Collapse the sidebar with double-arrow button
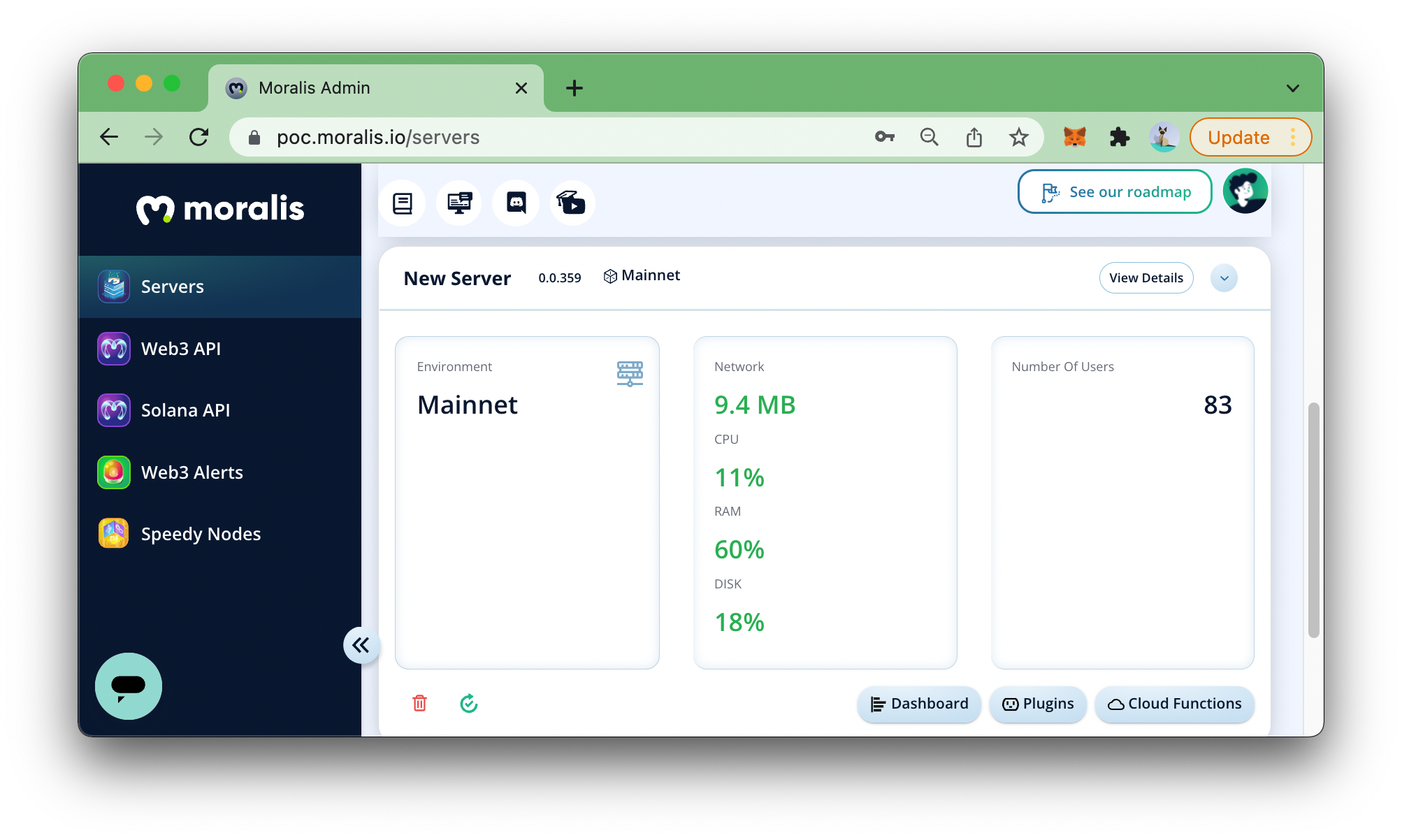1402x840 pixels. click(x=361, y=645)
